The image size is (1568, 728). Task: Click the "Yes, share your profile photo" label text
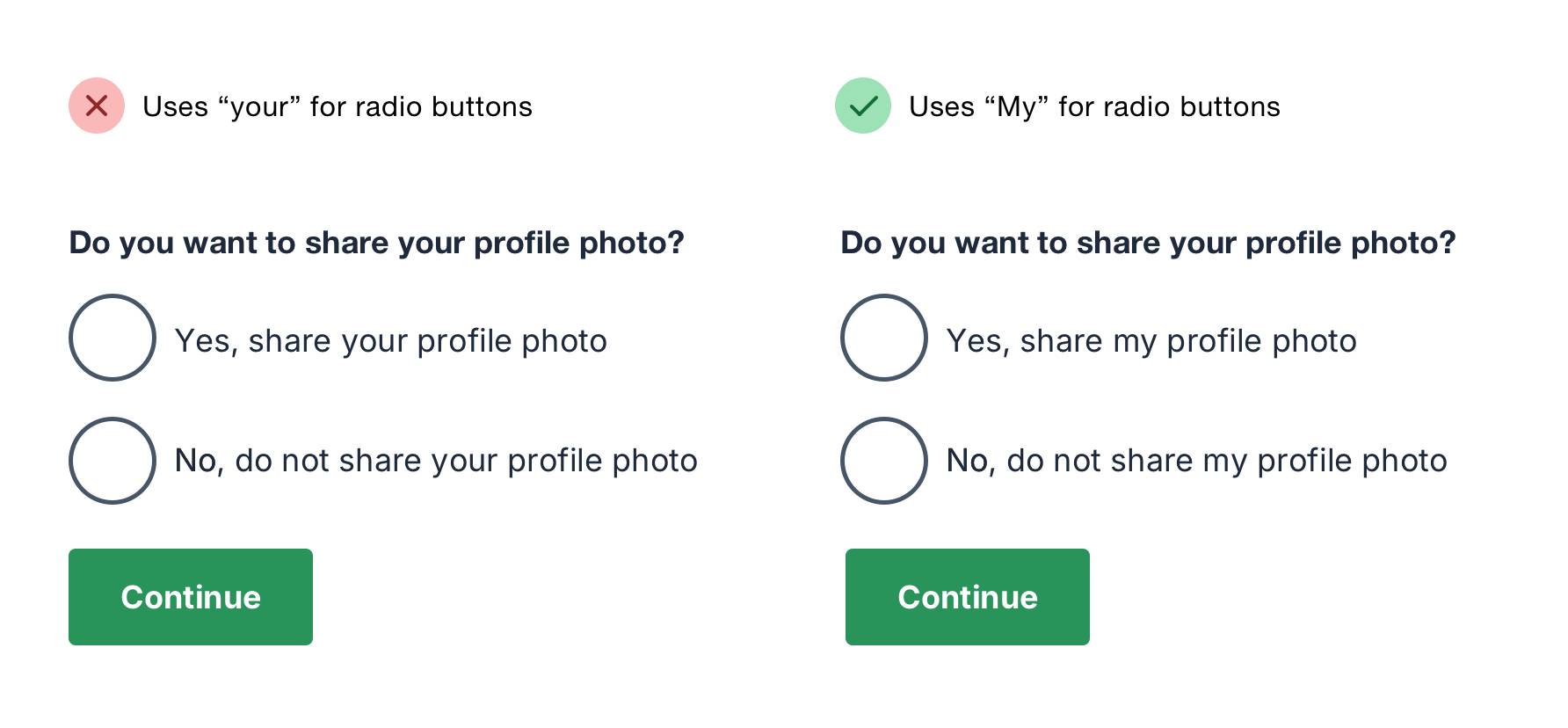(390, 341)
